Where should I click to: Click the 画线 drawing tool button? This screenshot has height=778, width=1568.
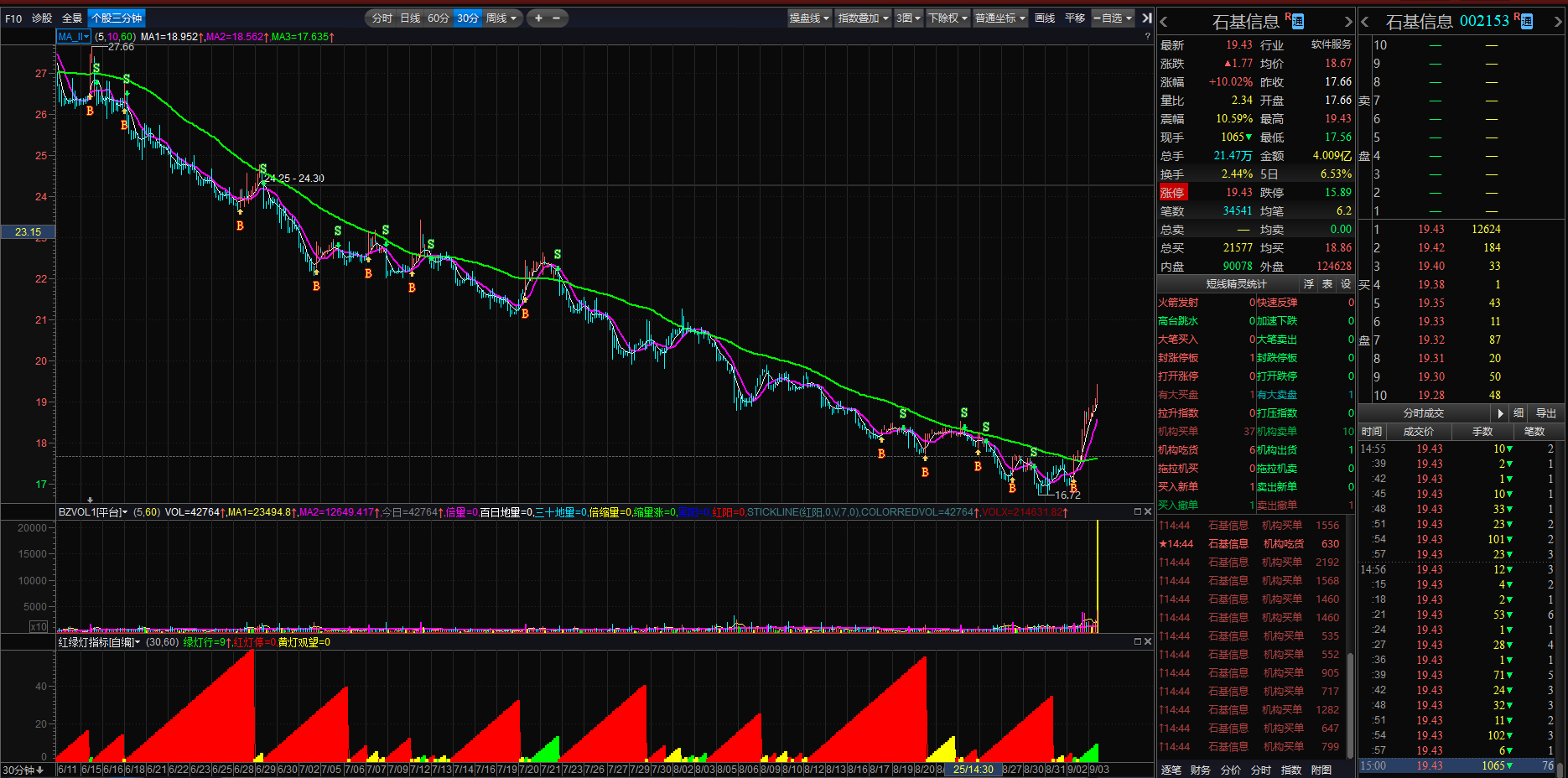pyautogui.click(x=1045, y=18)
